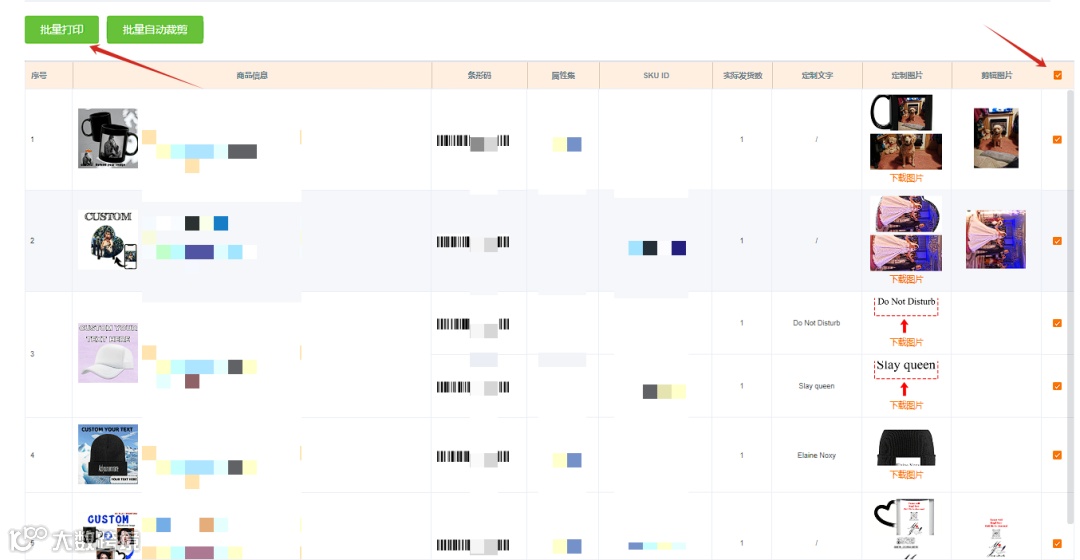Select the Elaine Noxy custom text cell
Viewport: 1080px width, 560px height.
[x=816, y=455]
